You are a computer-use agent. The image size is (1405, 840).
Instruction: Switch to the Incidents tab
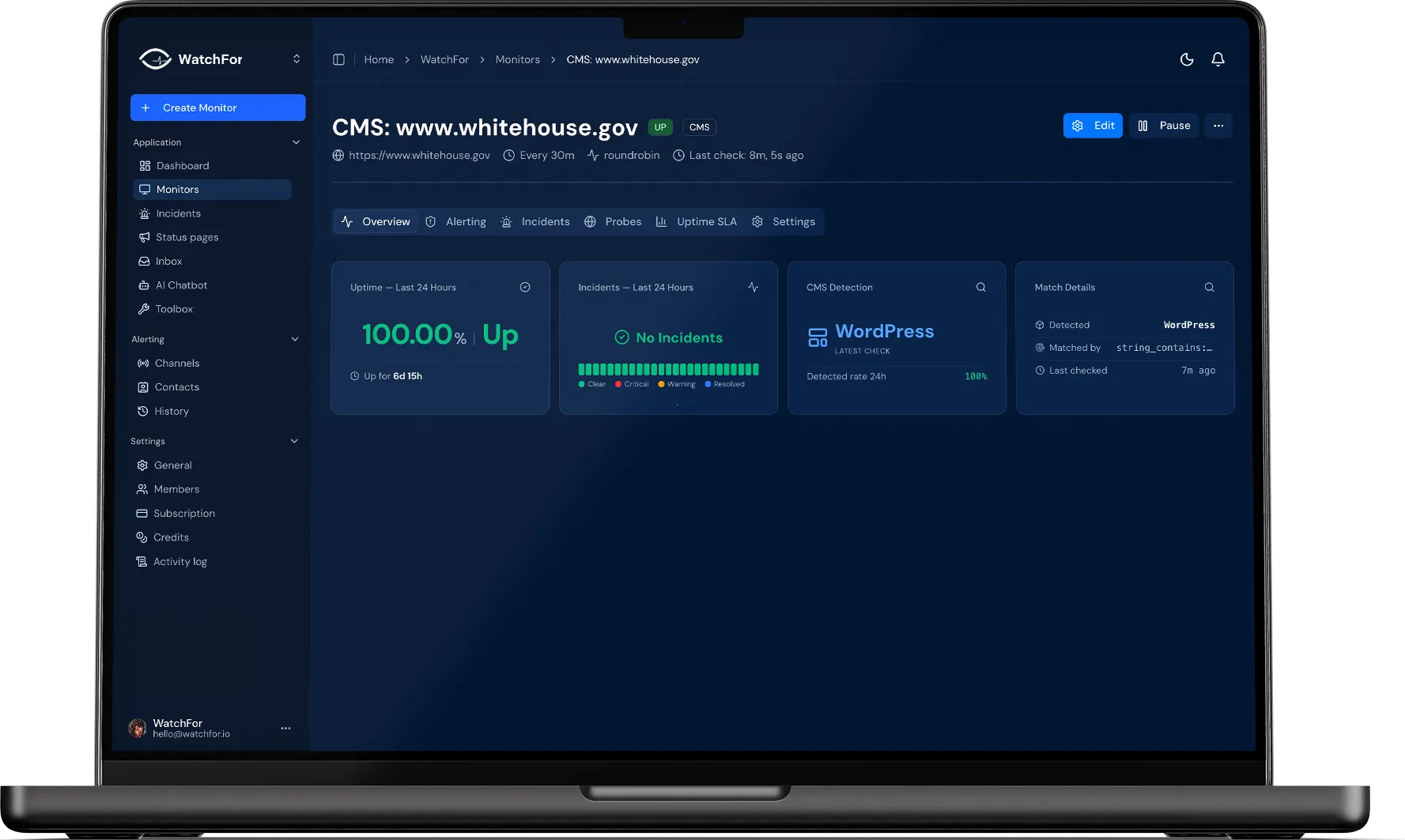535,222
